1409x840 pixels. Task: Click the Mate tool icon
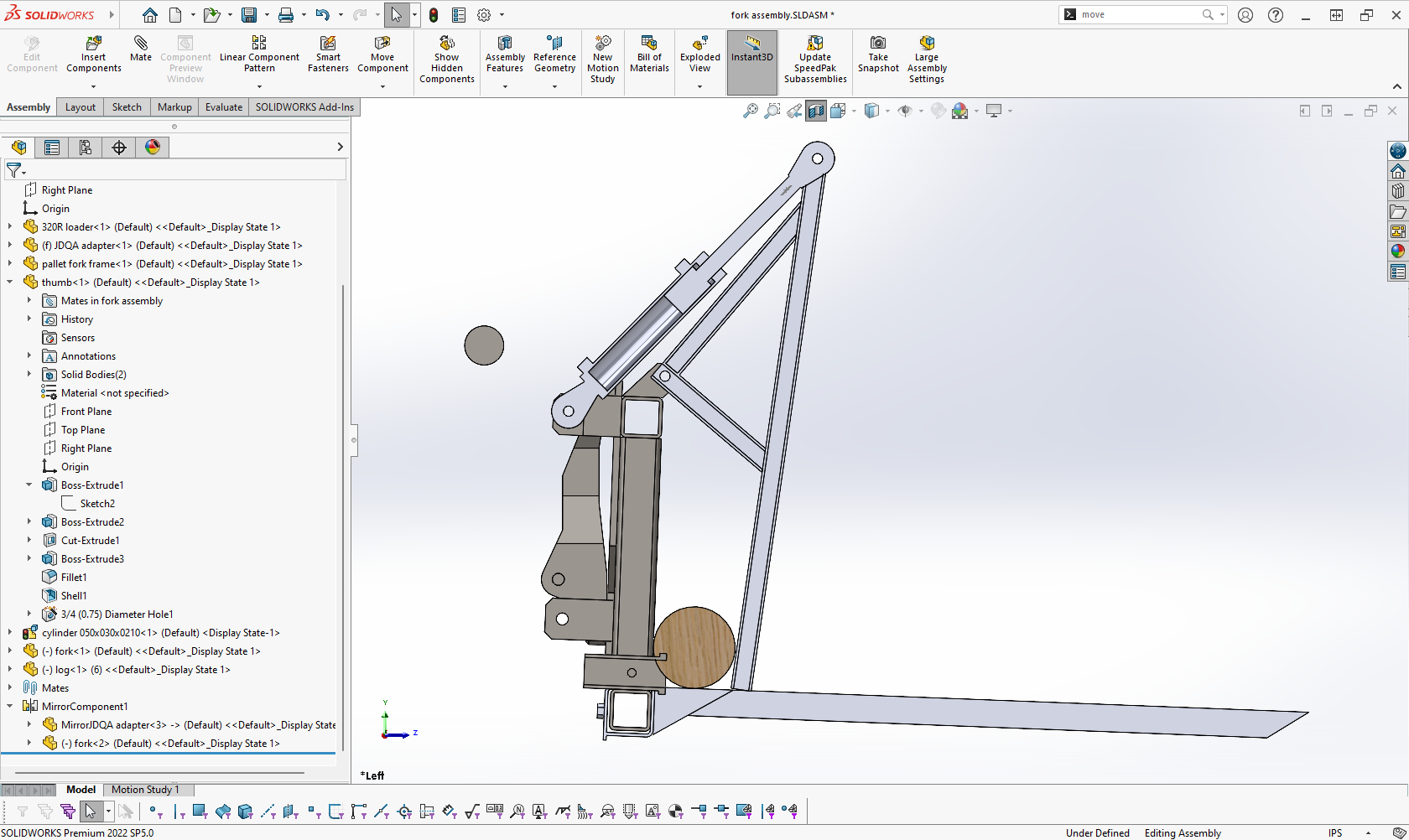(141, 44)
